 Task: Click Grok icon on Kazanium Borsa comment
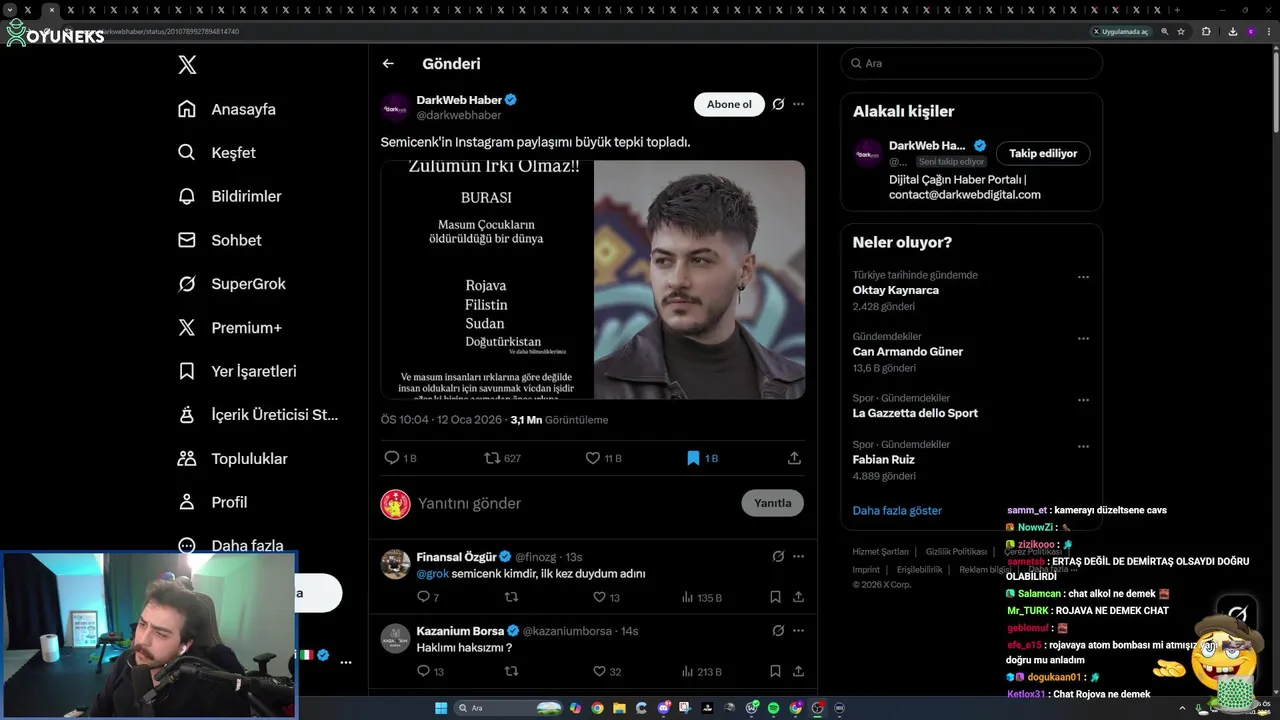778,631
